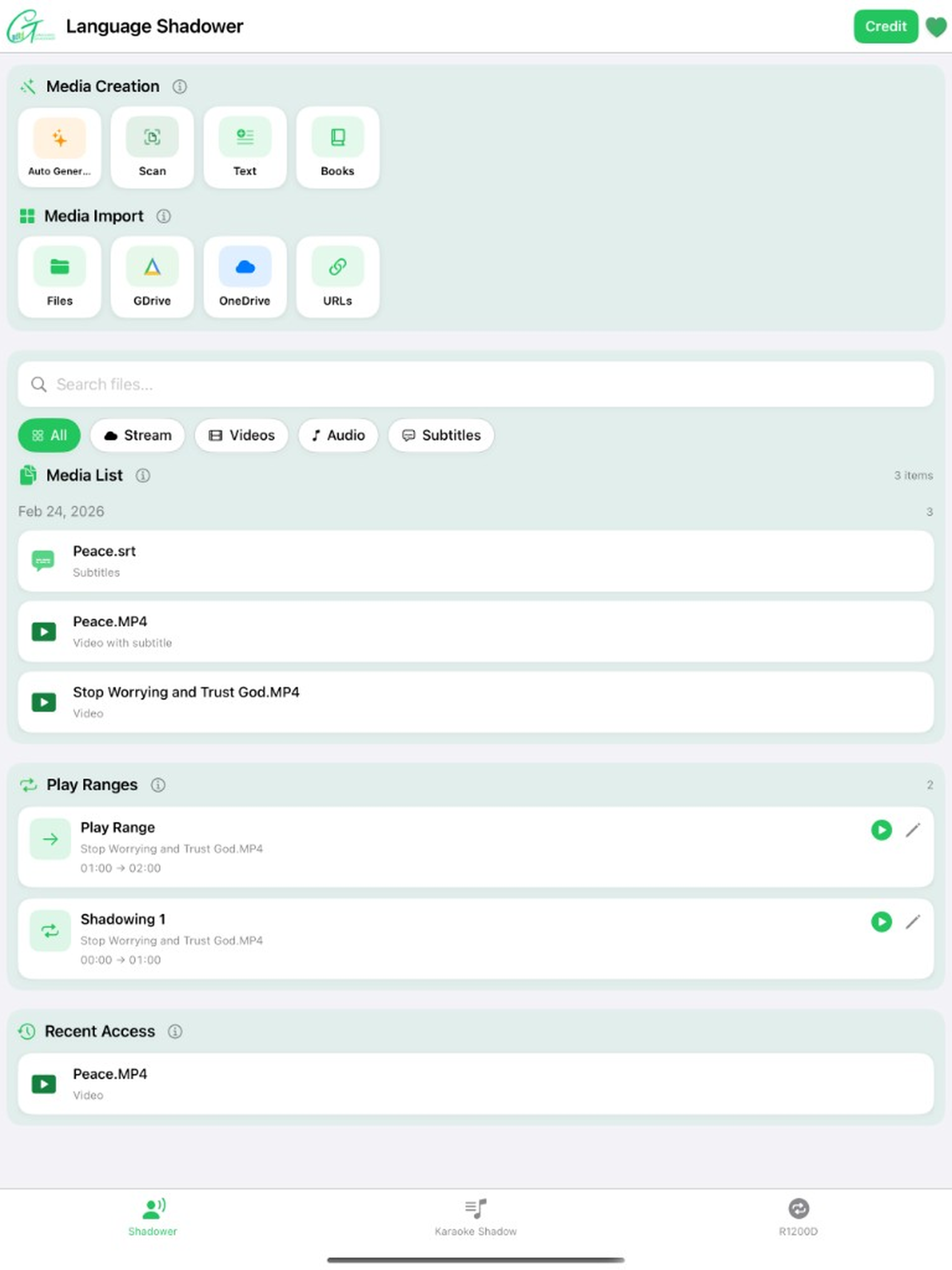
Task: Open Stop Worrying and Trust God.MP4
Action: (x=476, y=702)
